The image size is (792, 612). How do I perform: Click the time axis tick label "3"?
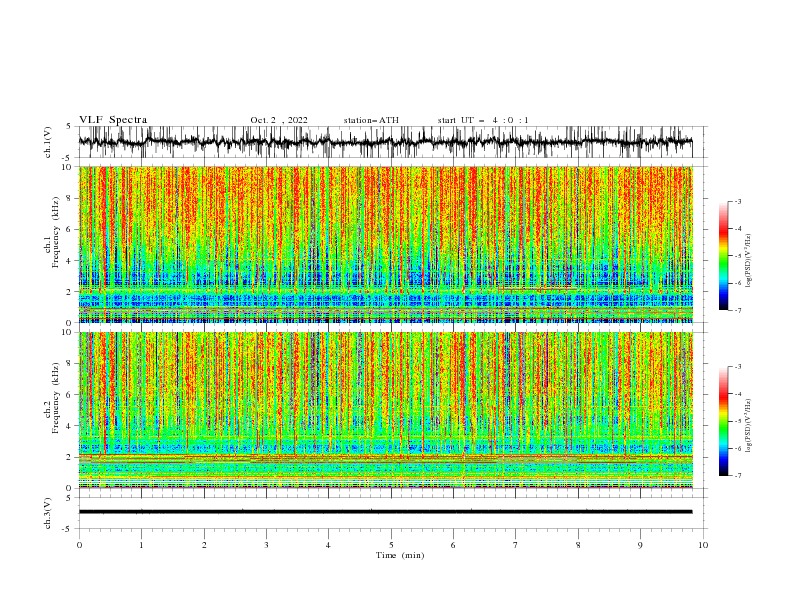[x=266, y=545]
